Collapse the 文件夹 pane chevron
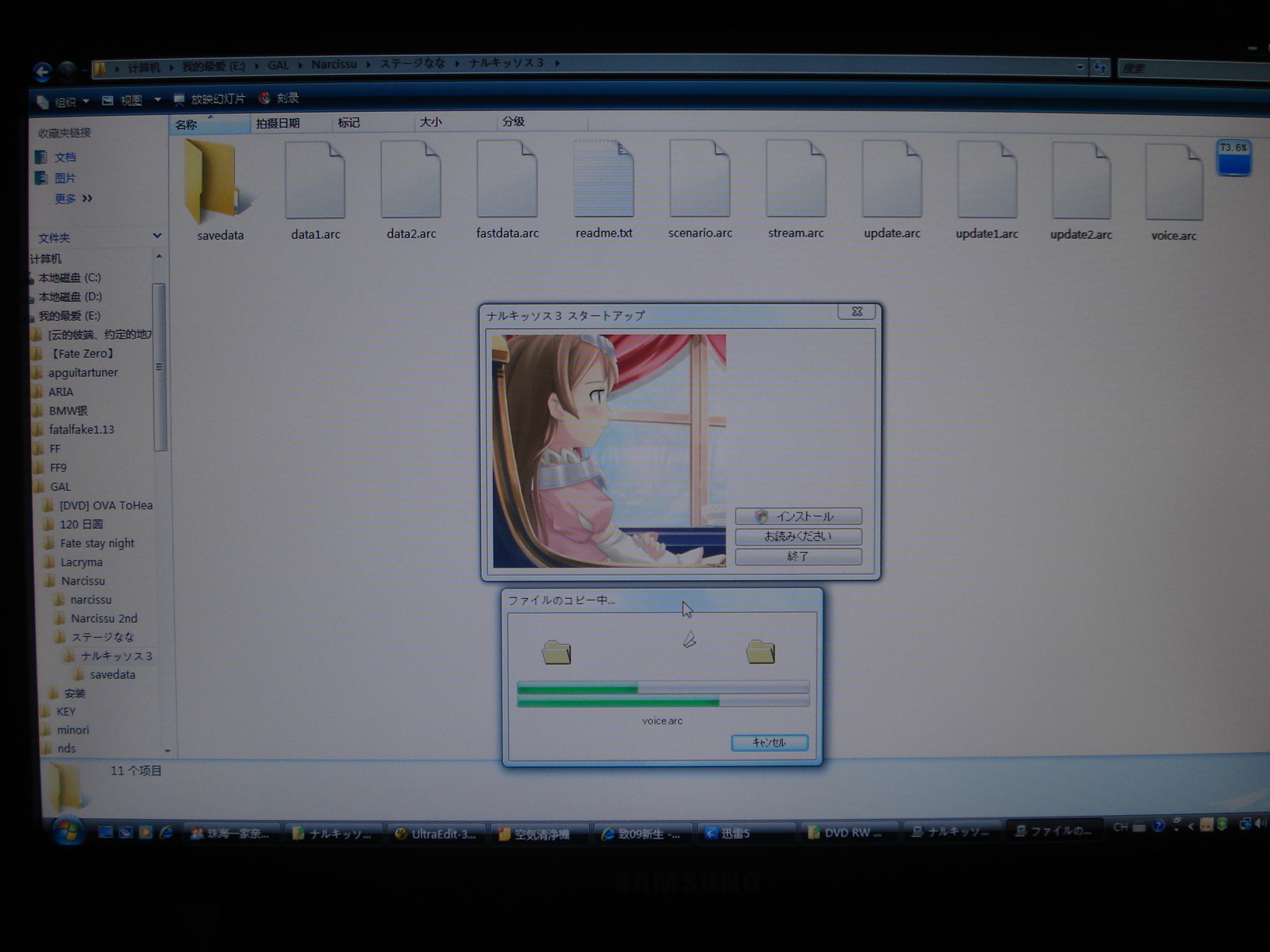The image size is (1270, 952). 156,236
